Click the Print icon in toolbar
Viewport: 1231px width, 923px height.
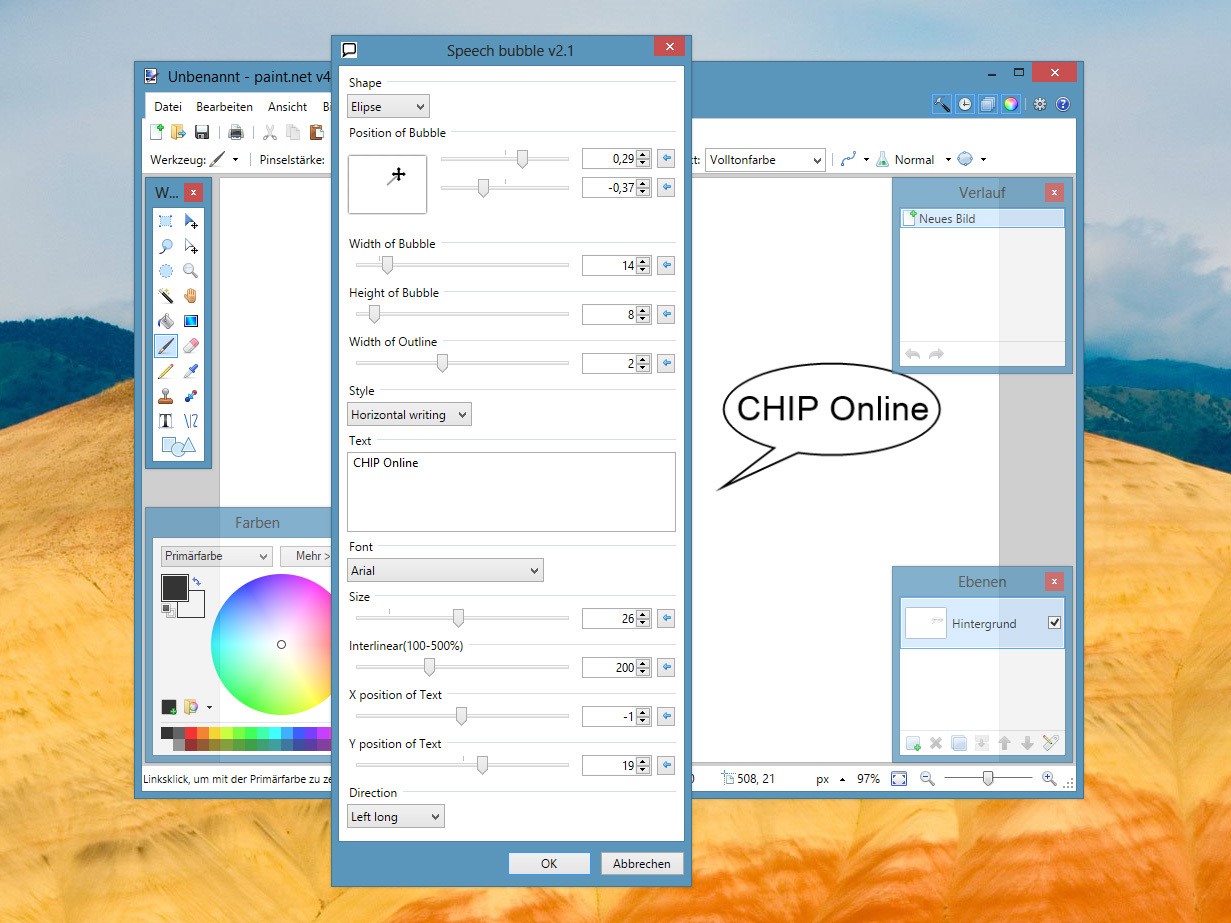pyautogui.click(x=235, y=132)
